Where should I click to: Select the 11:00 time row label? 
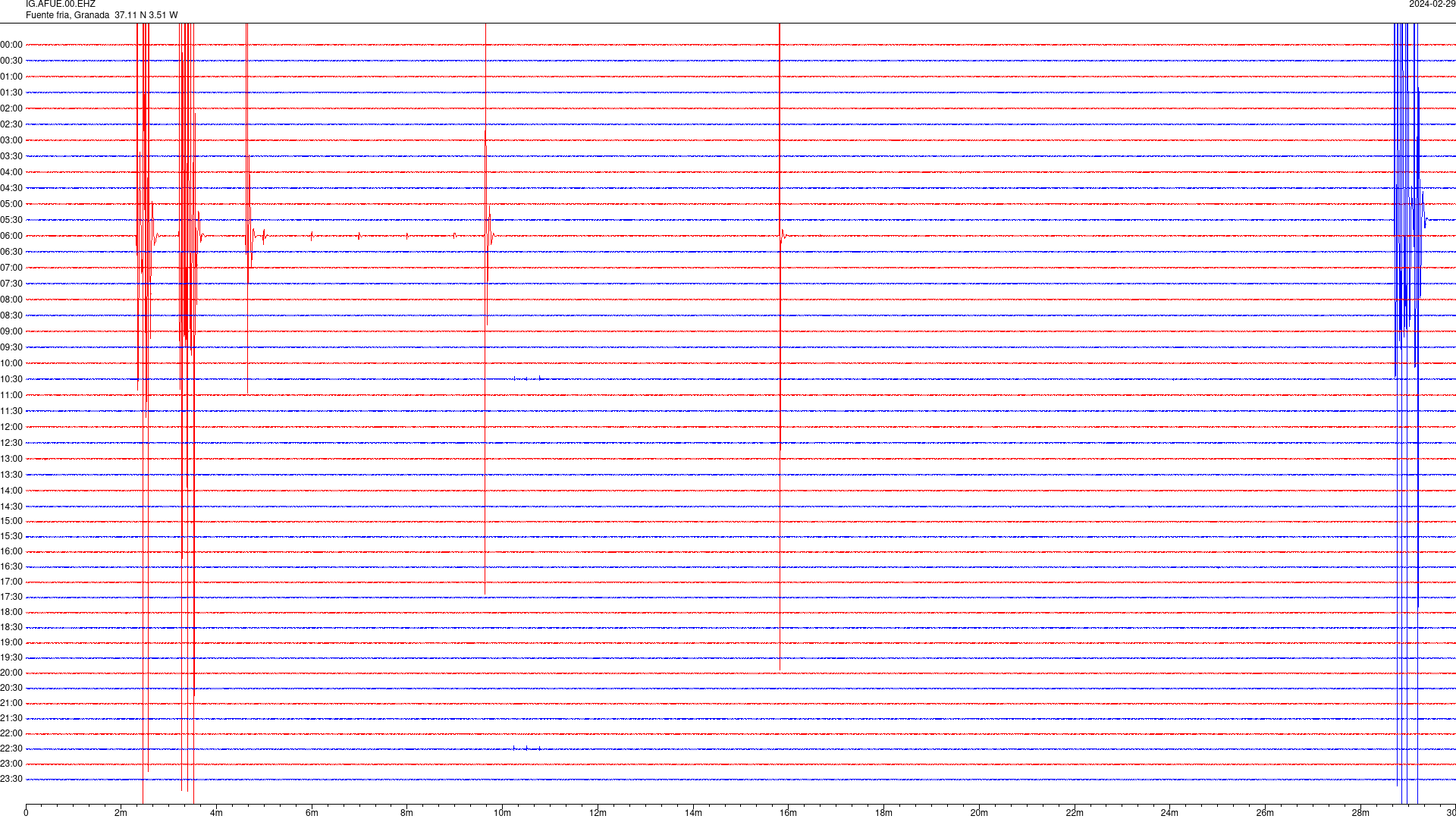(x=11, y=395)
